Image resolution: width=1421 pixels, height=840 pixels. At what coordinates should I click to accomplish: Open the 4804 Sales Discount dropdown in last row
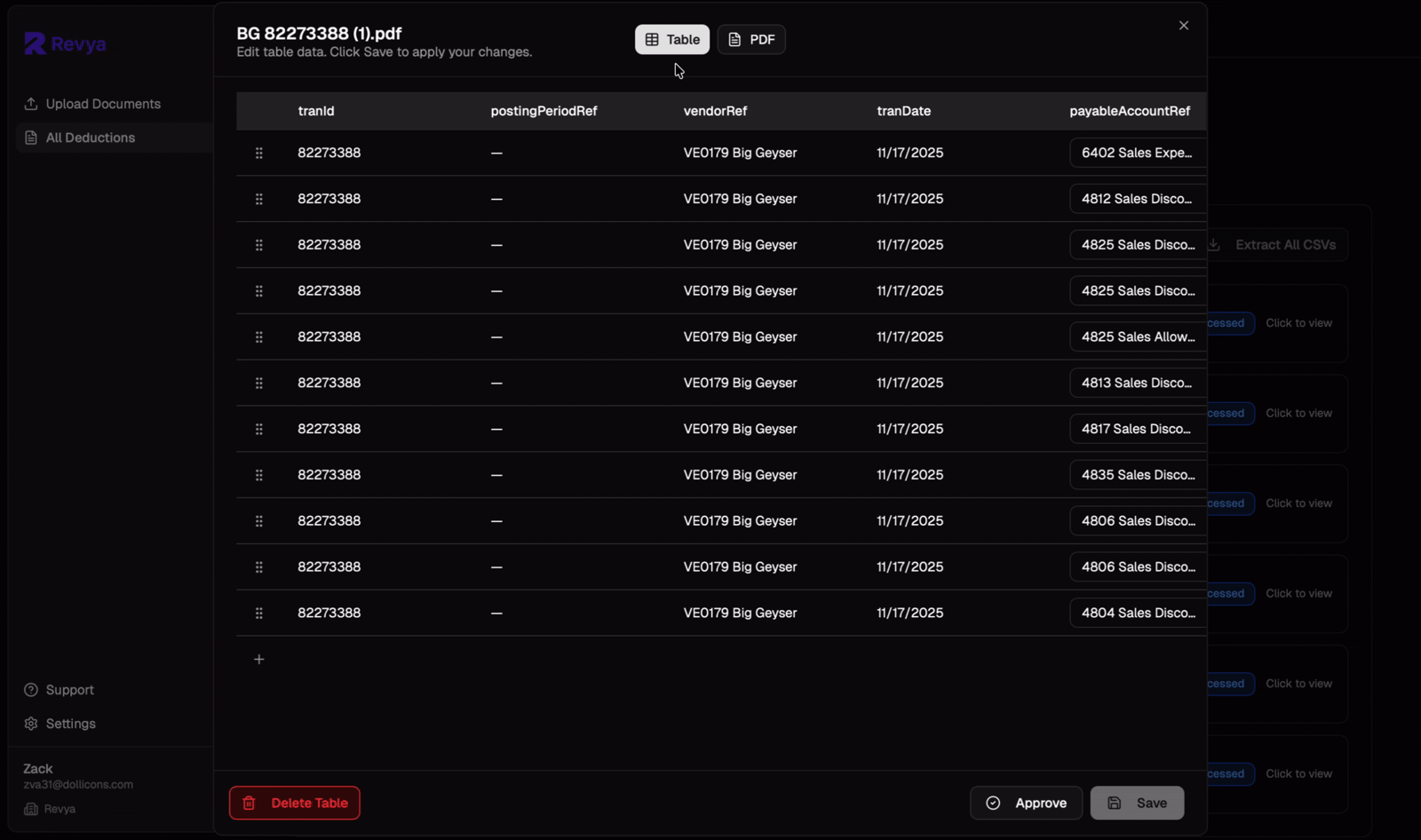coord(1137,613)
